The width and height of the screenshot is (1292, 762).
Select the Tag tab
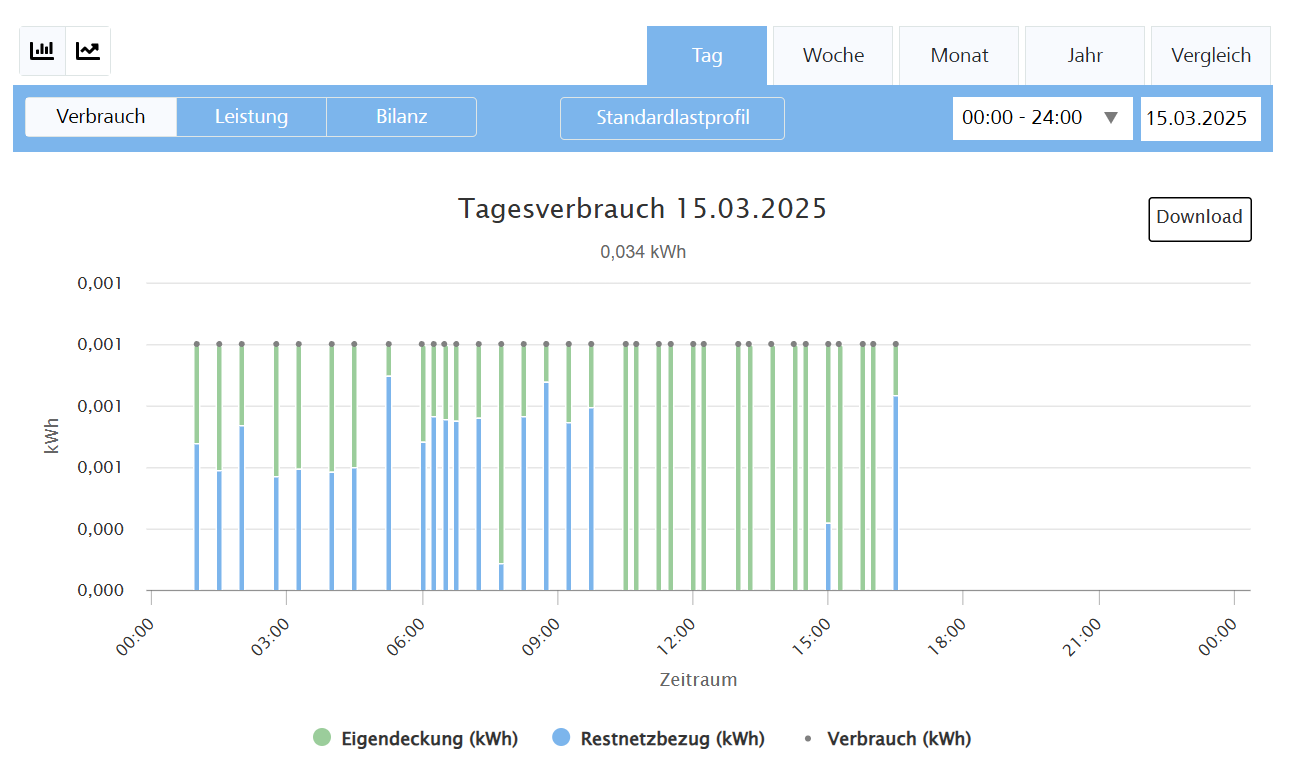point(707,56)
